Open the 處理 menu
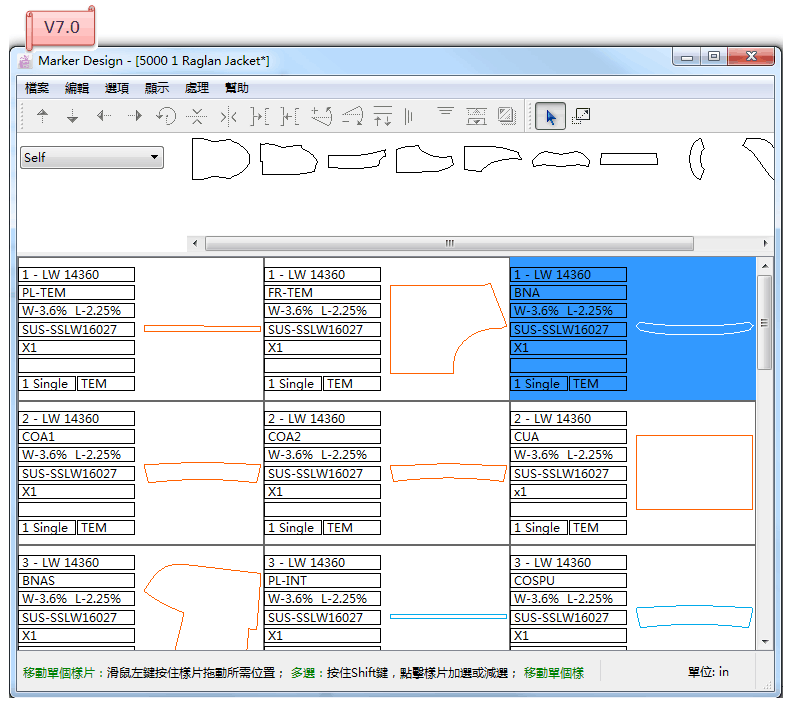 point(197,88)
